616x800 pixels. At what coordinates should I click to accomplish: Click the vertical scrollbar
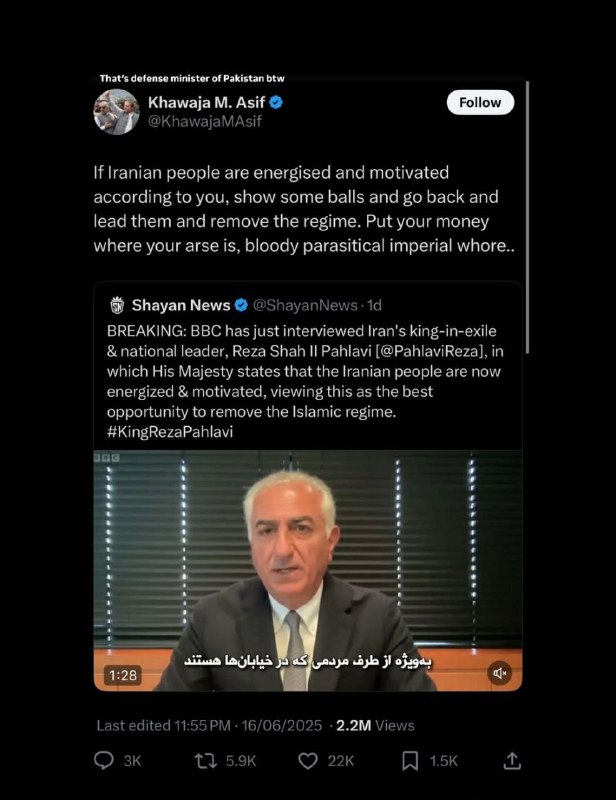[x=527, y=216]
